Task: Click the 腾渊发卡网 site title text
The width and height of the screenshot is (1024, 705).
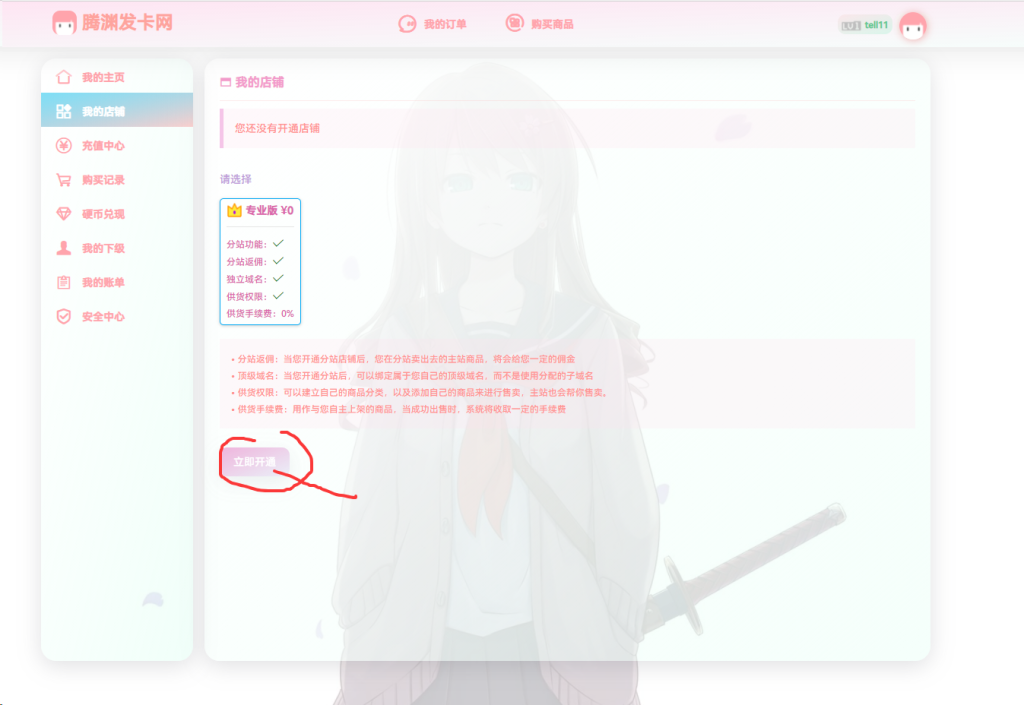Action: coord(128,23)
